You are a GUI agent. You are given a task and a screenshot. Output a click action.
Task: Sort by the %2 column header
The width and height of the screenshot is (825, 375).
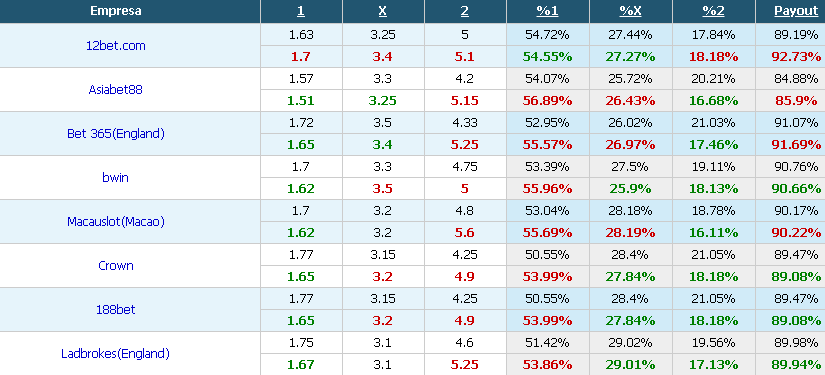coord(713,11)
